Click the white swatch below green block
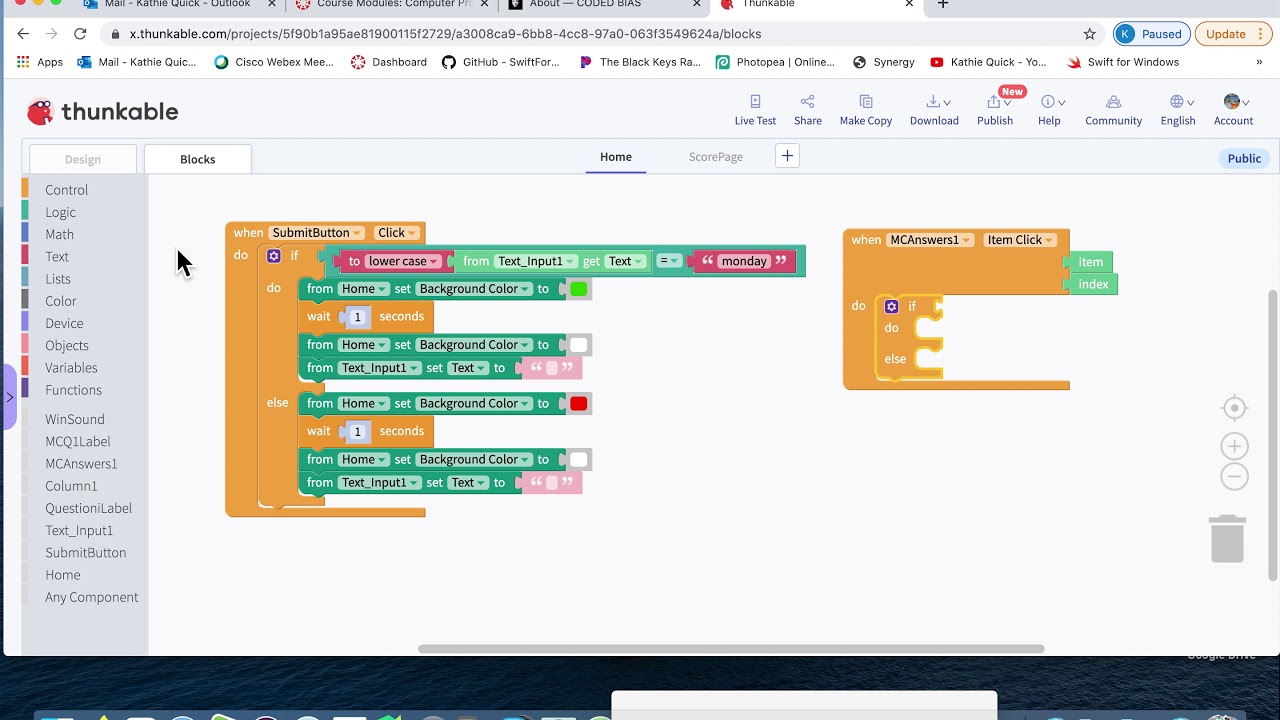The image size is (1280, 720). [x=578, y=345]
